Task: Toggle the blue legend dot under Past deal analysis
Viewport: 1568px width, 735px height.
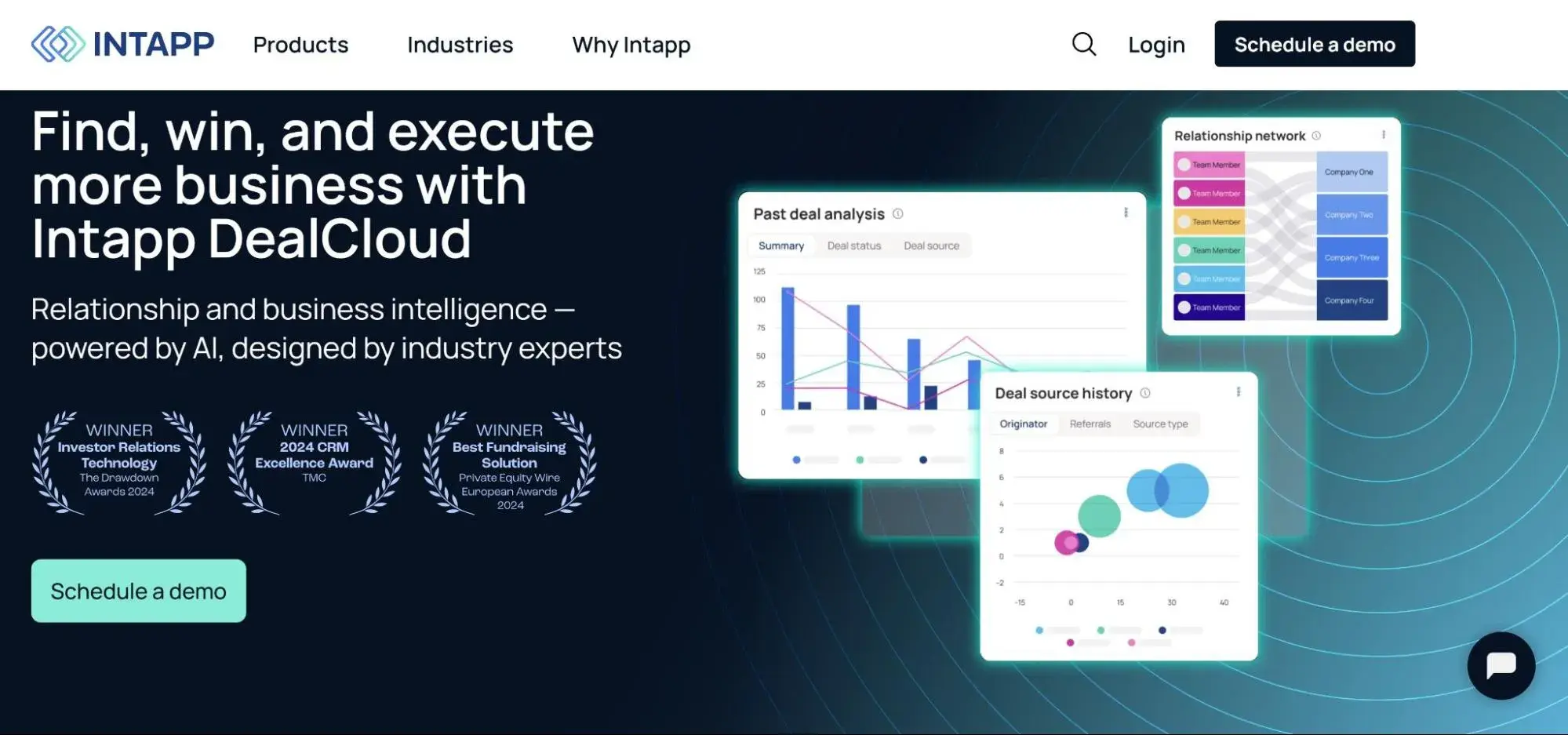Action: 797,459
